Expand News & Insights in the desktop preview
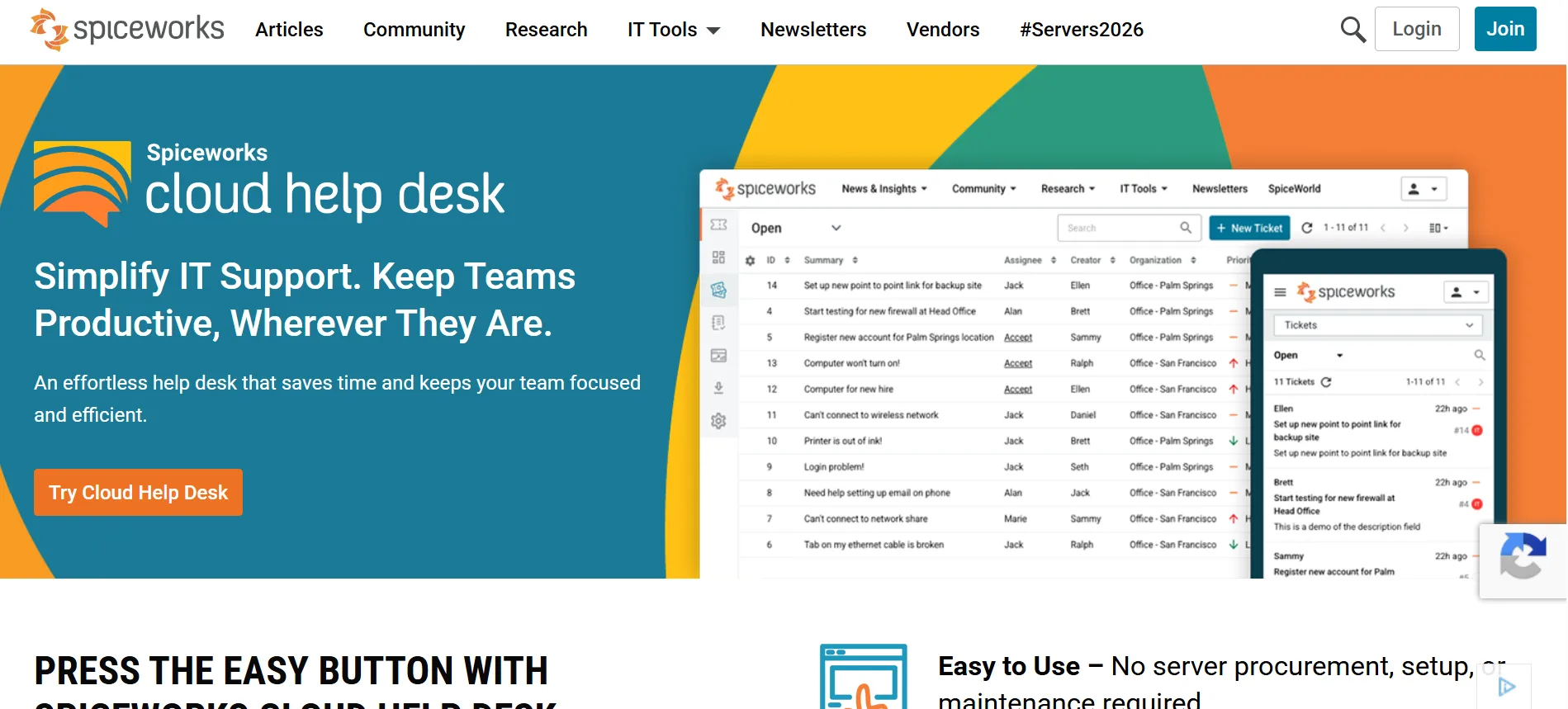Screen dimensions: 1568x709 pyautogui.click(x=884, y=189)
